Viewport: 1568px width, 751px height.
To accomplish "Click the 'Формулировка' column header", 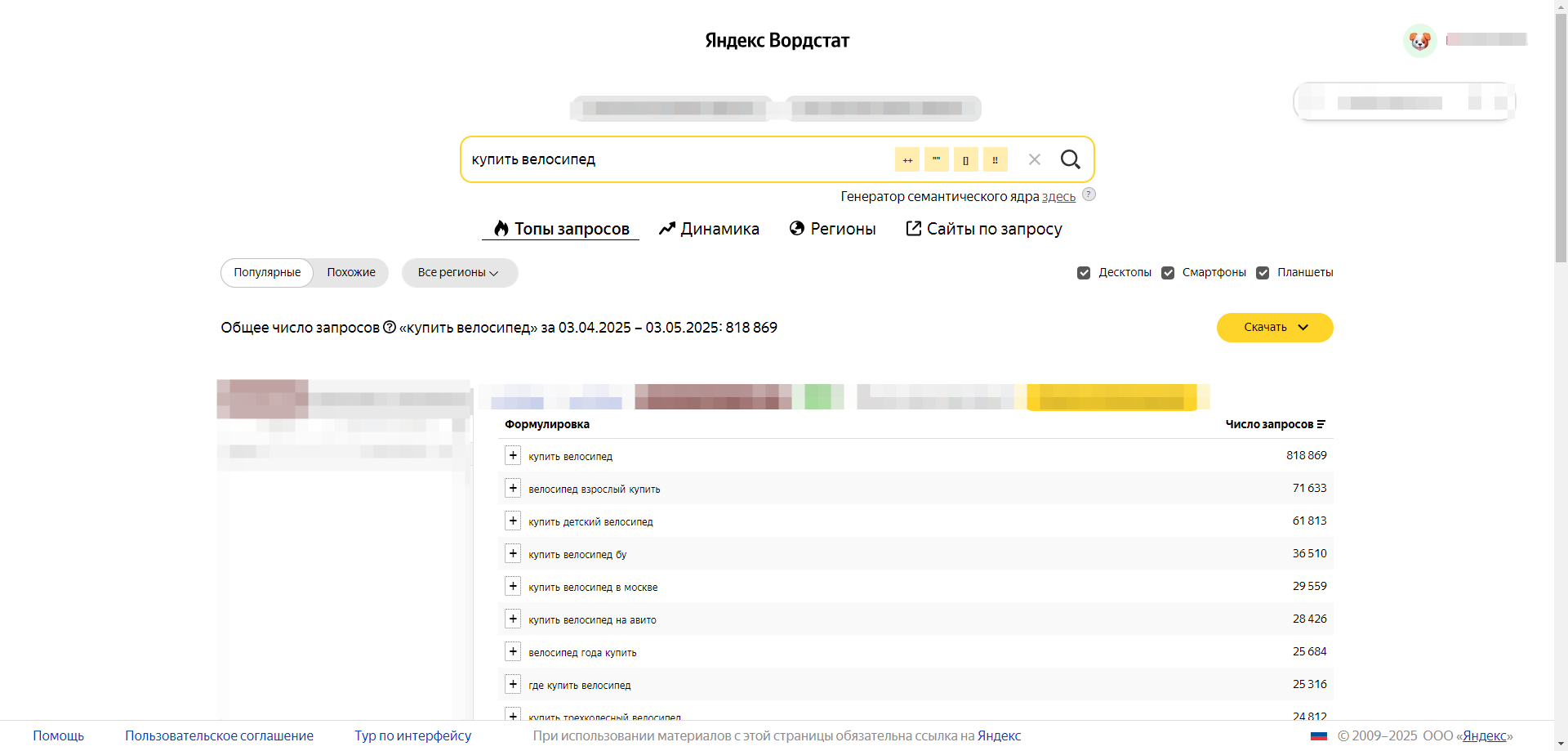I will coord(547,424).
